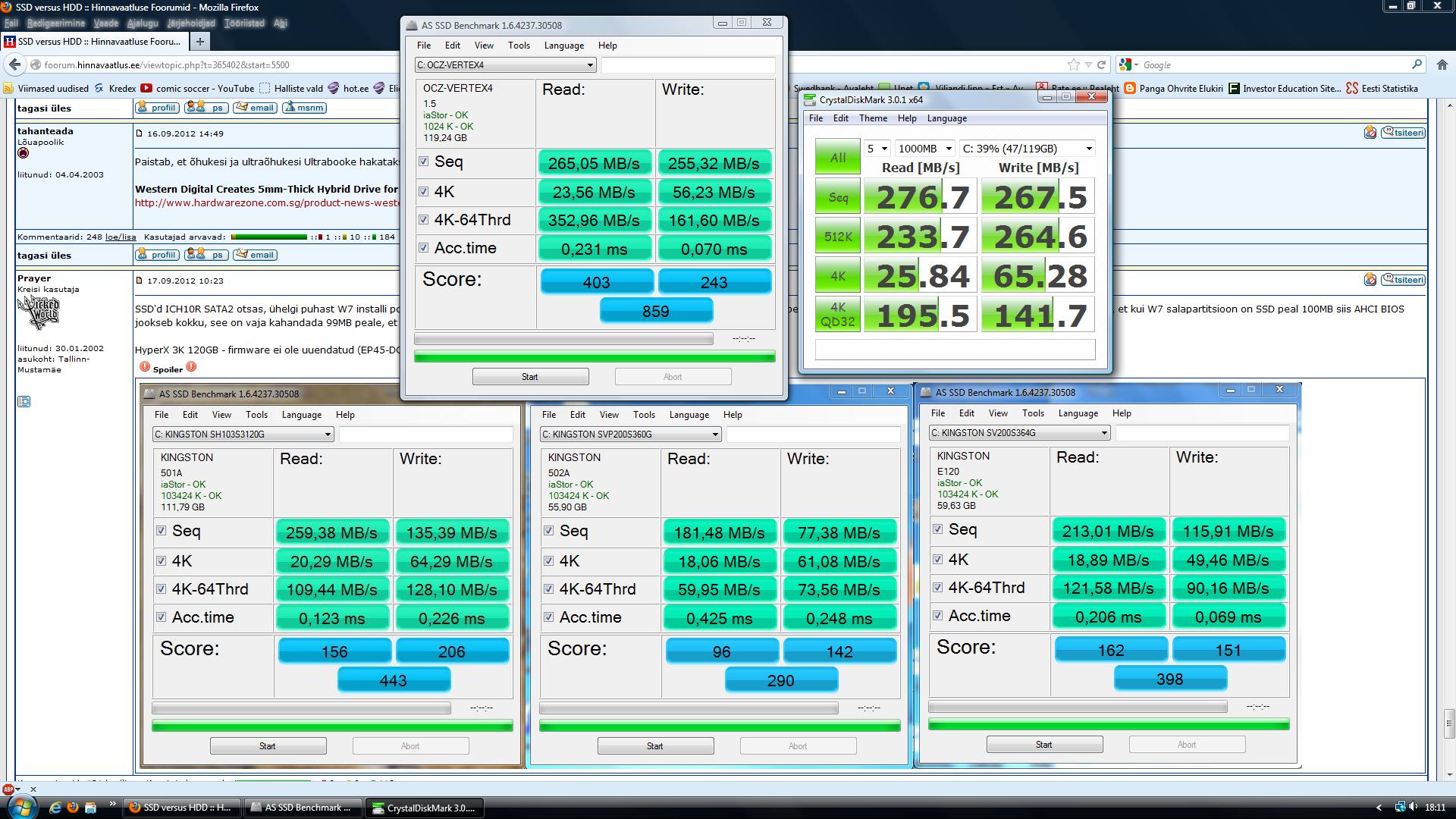Open C: KINGSTON SH103S3120G drive dropdown
The height and width of the screenshot is (819, 1456).
pos(243,435)
